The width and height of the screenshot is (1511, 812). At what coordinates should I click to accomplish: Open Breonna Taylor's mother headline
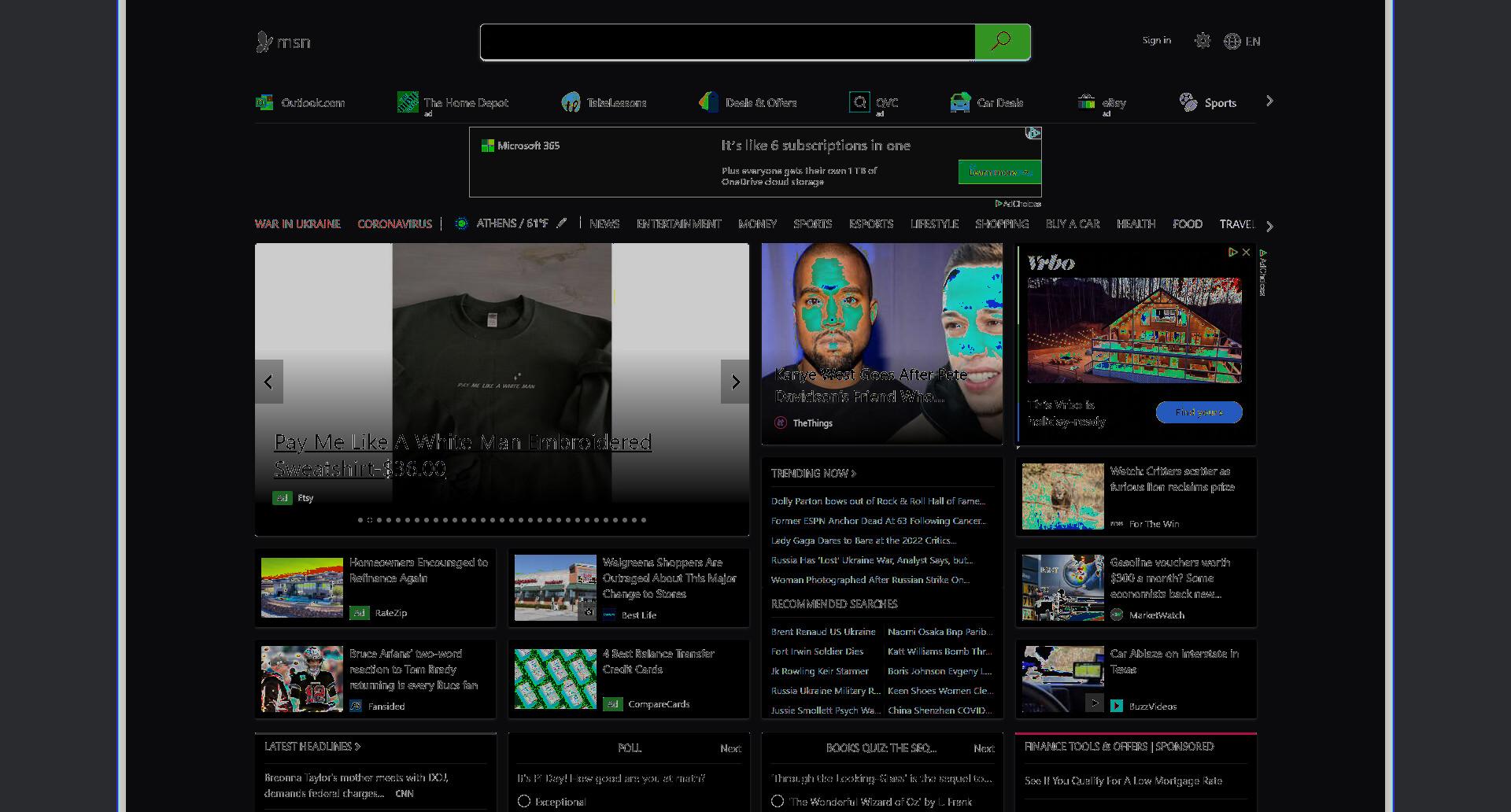tap(357, 785)
